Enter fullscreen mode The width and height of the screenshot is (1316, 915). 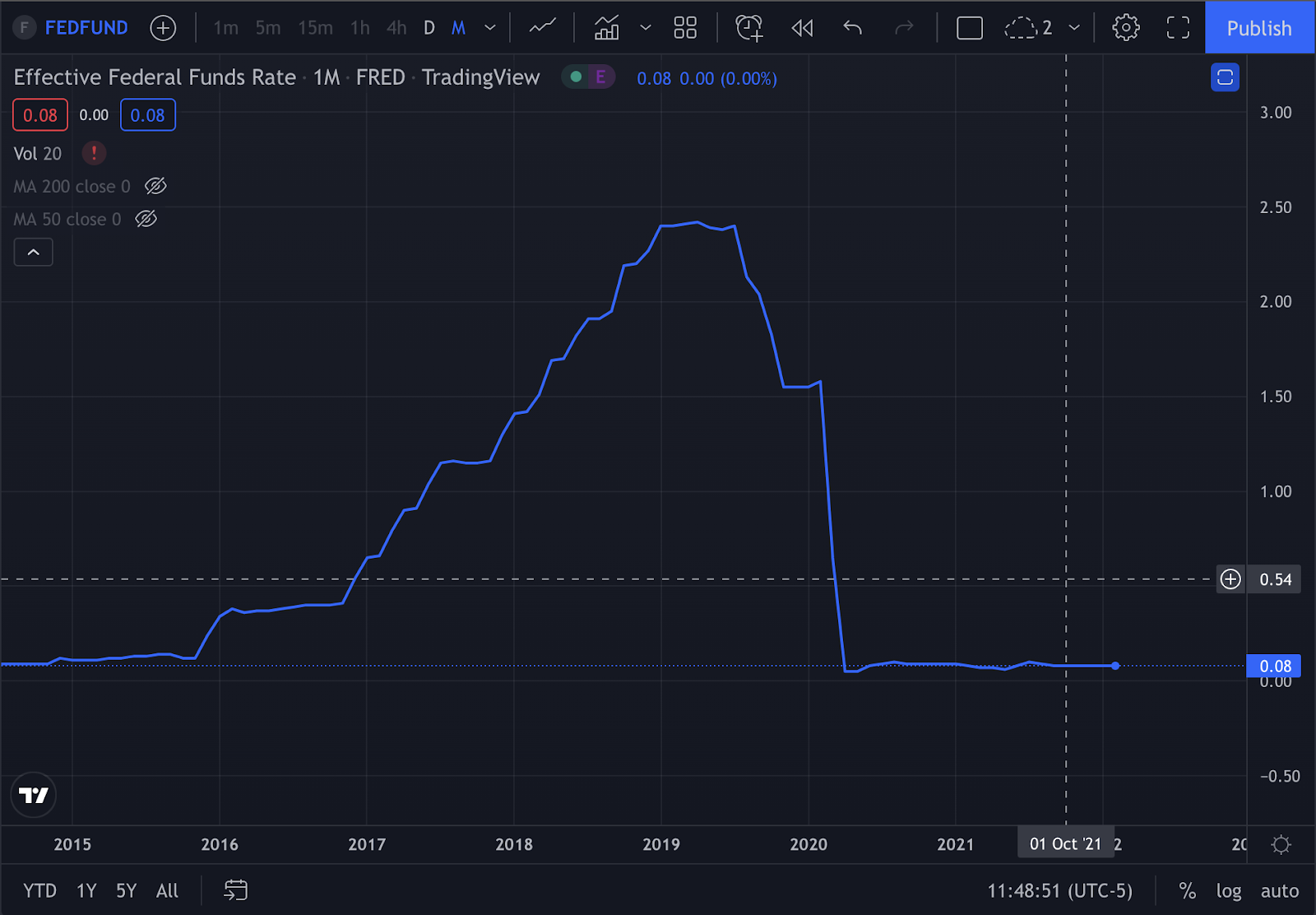pyautogui.click(x=1179, y=28)
